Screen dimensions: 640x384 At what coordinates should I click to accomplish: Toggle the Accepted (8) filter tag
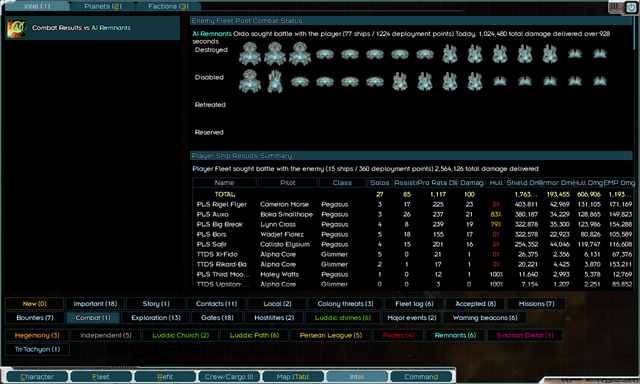[x=476, y=304]
